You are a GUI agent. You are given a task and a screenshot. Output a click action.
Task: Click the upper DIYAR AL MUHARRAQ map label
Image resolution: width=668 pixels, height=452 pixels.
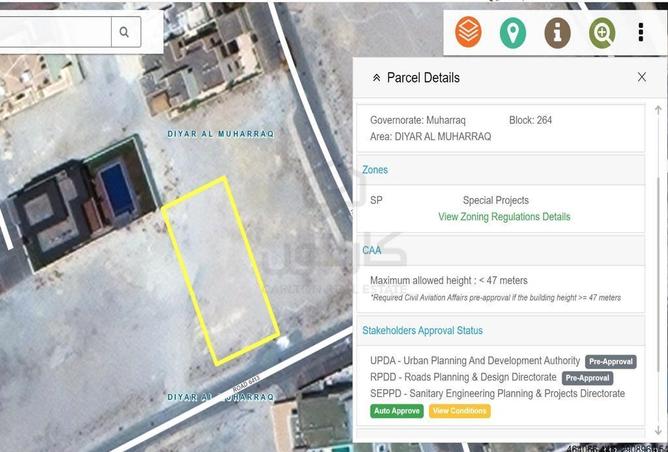[x=221, y=134]
